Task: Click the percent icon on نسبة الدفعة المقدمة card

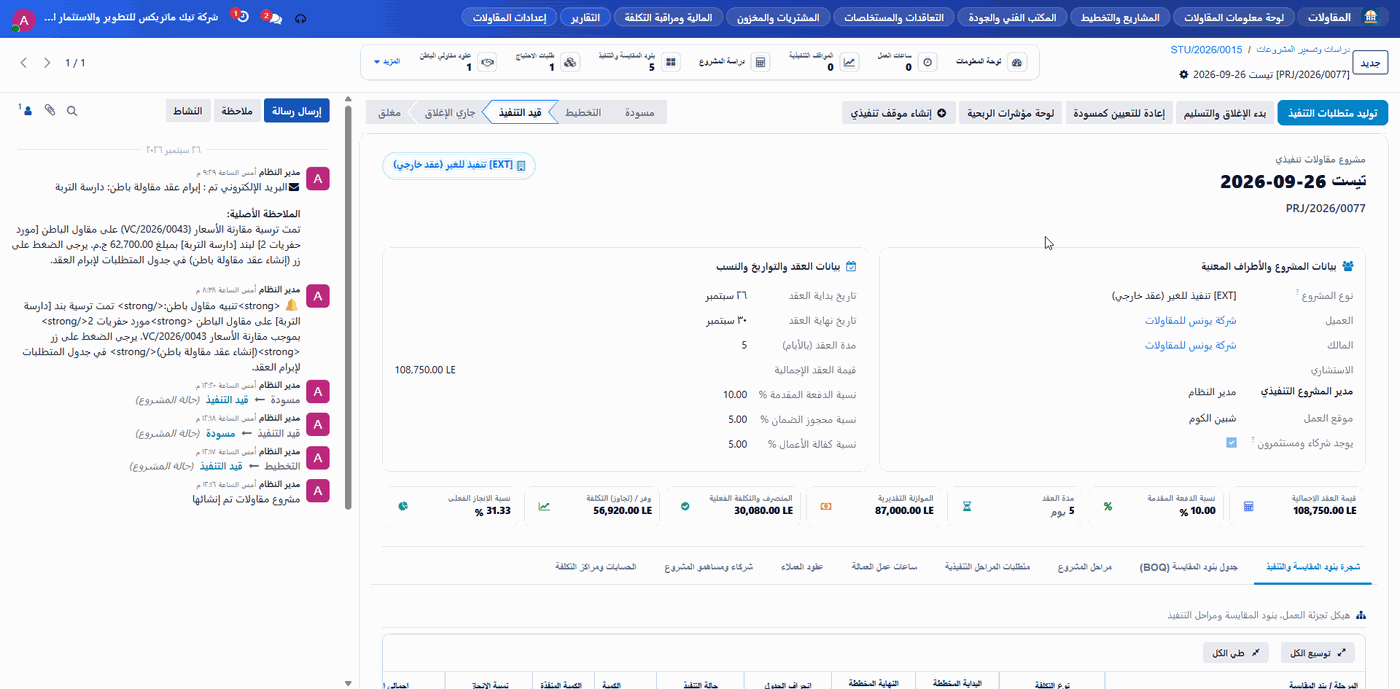Action: tap(1107, 506)
